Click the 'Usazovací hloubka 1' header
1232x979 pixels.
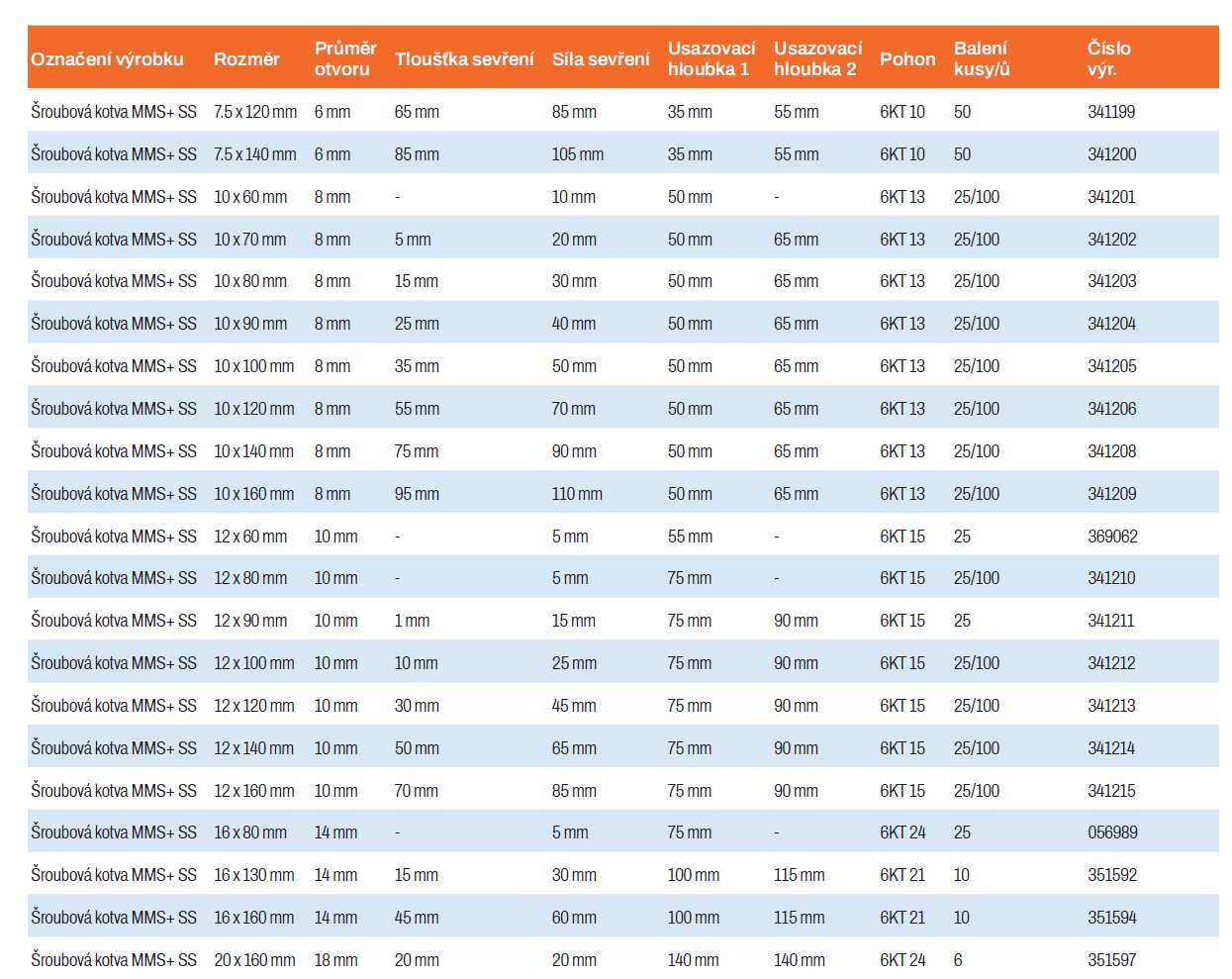pos(711,58)
